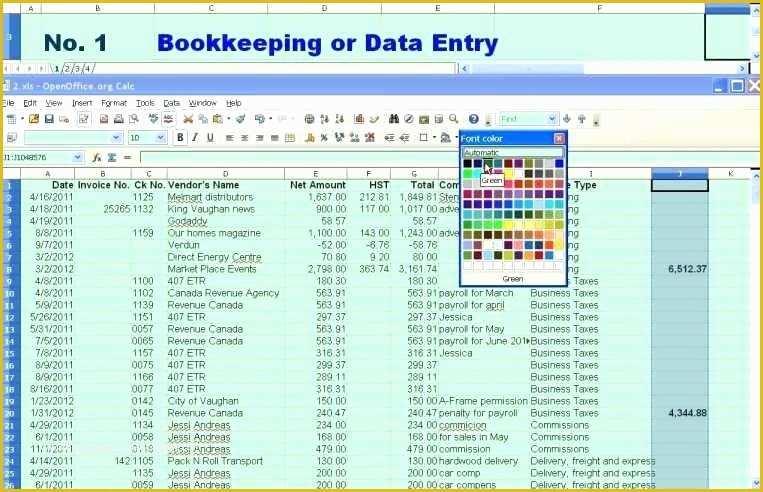763x492 pixels.
Task: Click the Sort Ascending icon
Action: (325, 119)
